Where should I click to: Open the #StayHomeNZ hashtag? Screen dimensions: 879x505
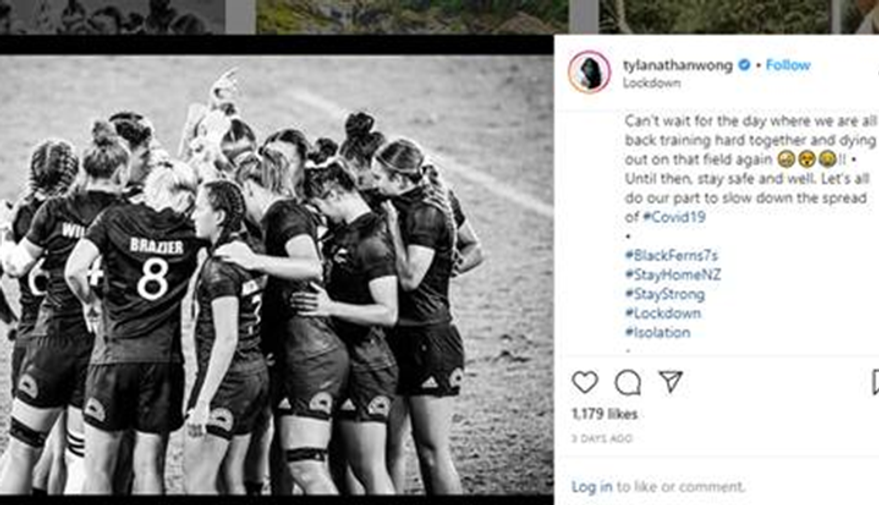tap(673, 275)
